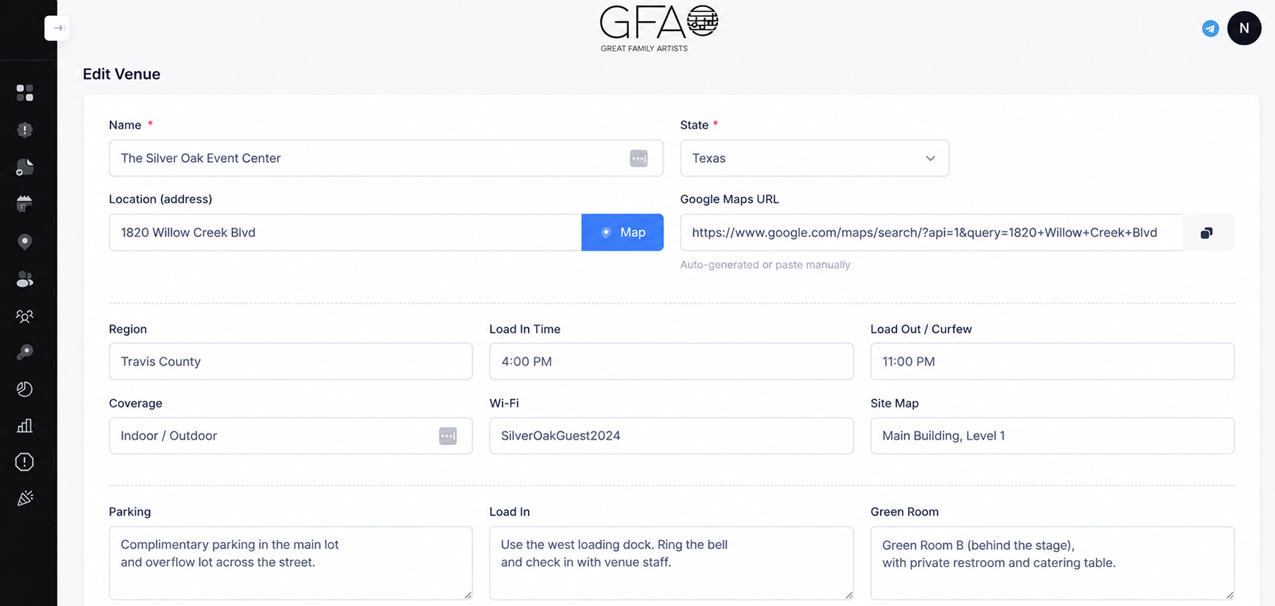Open the outlined three-person group sidebar icon
The width and height of the screenshot is (1275, 606).
tap(25, 316)
